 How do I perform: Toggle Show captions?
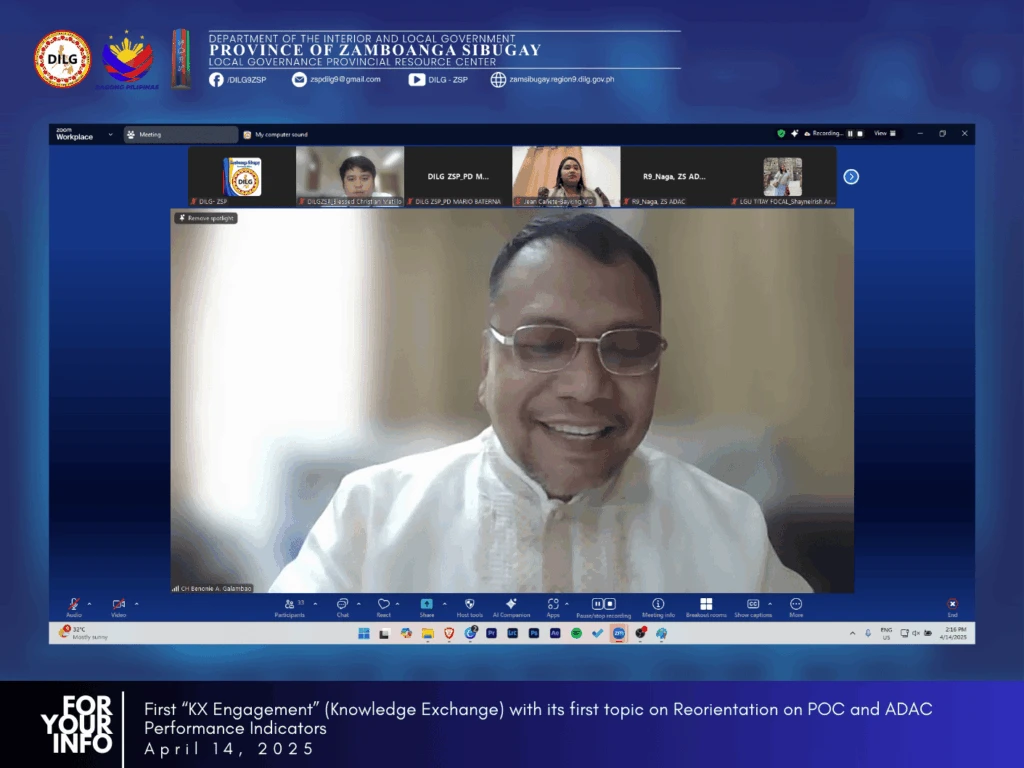[753, 607]
